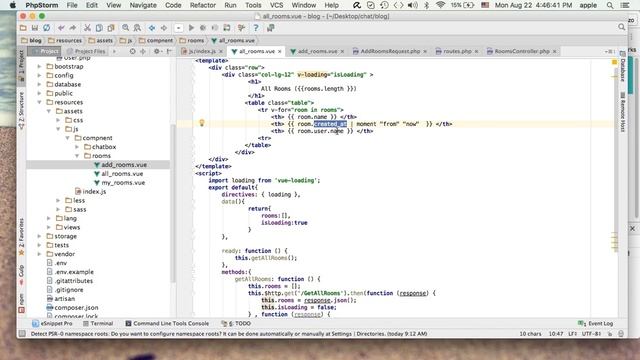Open the Favorites tool window
The width and height of the screenshot is (640, 360).
(22, 237)
